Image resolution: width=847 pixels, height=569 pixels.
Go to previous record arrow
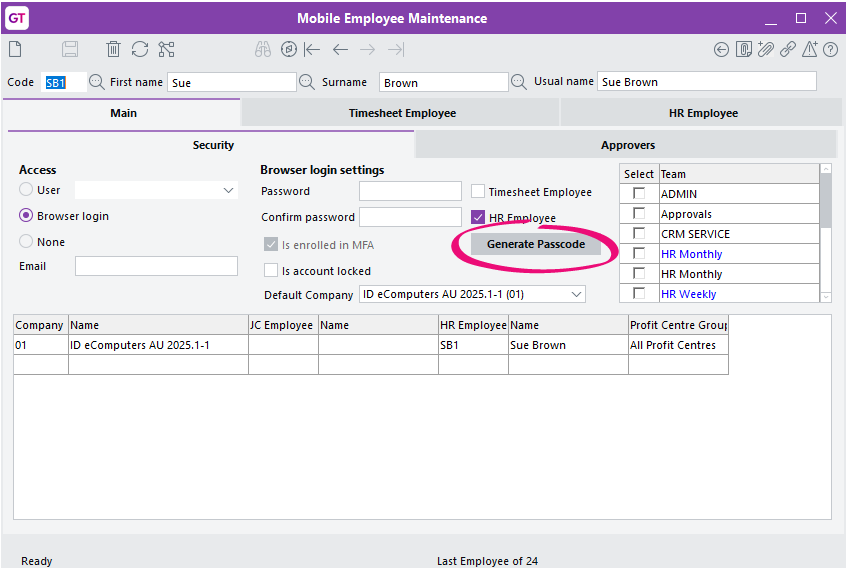[x=340, y=50]
